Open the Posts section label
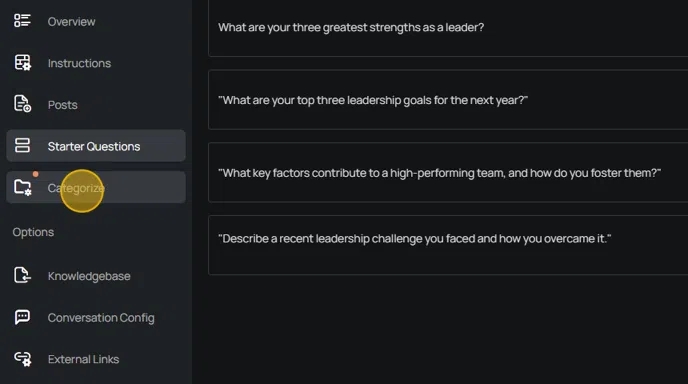This screenshot has width=688, height=384. click(63, 105)
